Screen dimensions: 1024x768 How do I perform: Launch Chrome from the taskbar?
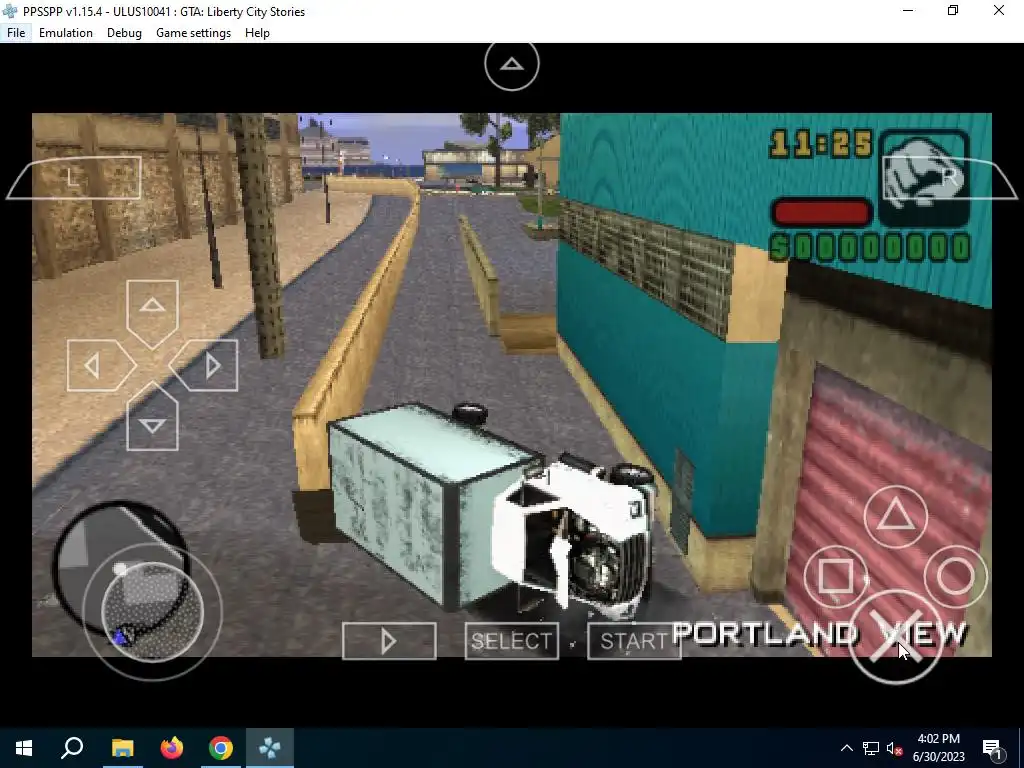click(221, 748)
